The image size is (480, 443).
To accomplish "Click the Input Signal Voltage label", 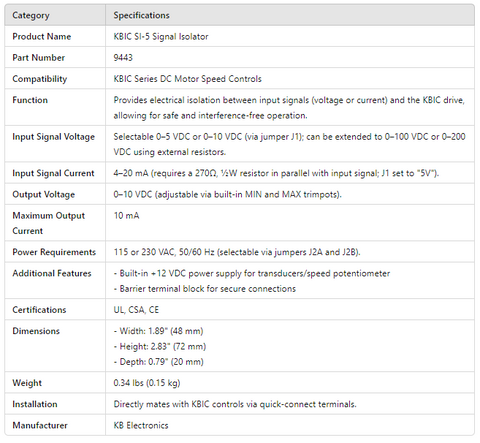I will point(54,137).
